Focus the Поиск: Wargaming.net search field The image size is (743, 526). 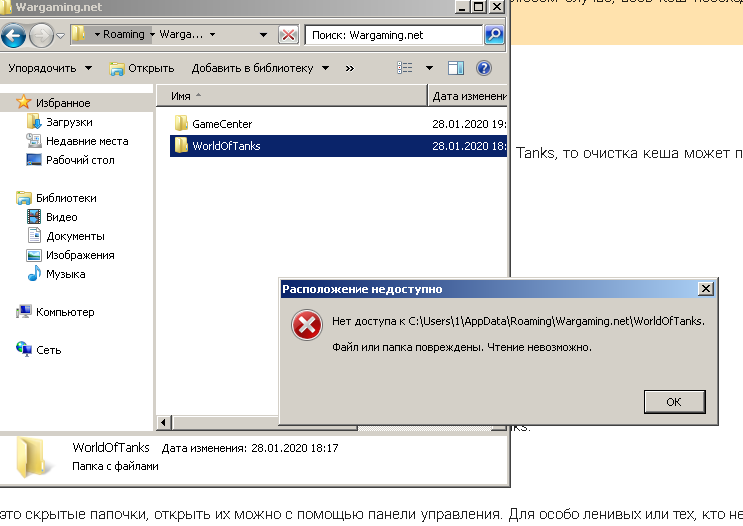pyautogui.click(x=393, y=35)
